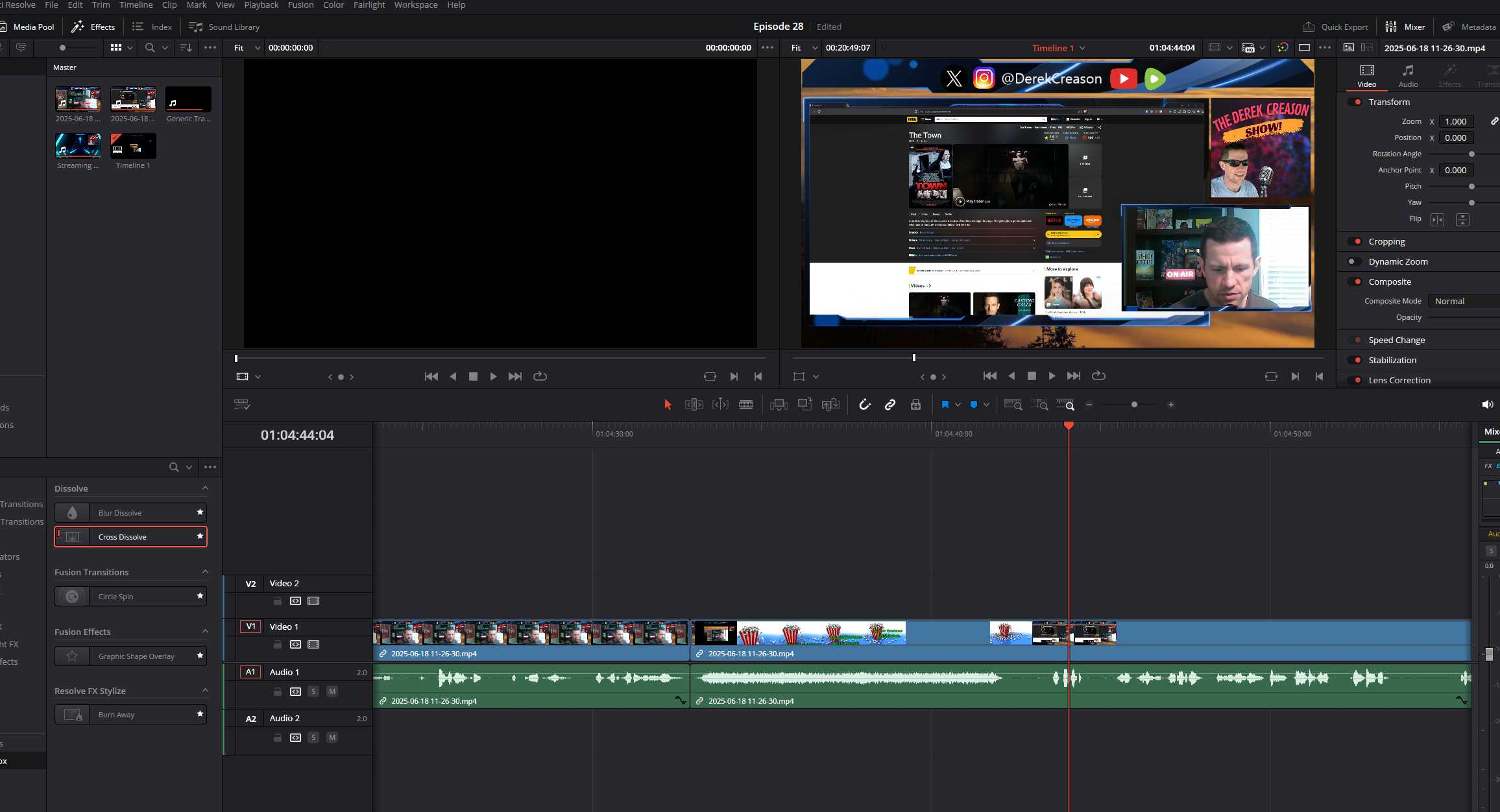Image resolution: width=1500 pixels, height=812 pixels.
Task: Select Generic Tra... audio clip thumbnail
Action: click(x=188, y=99)
